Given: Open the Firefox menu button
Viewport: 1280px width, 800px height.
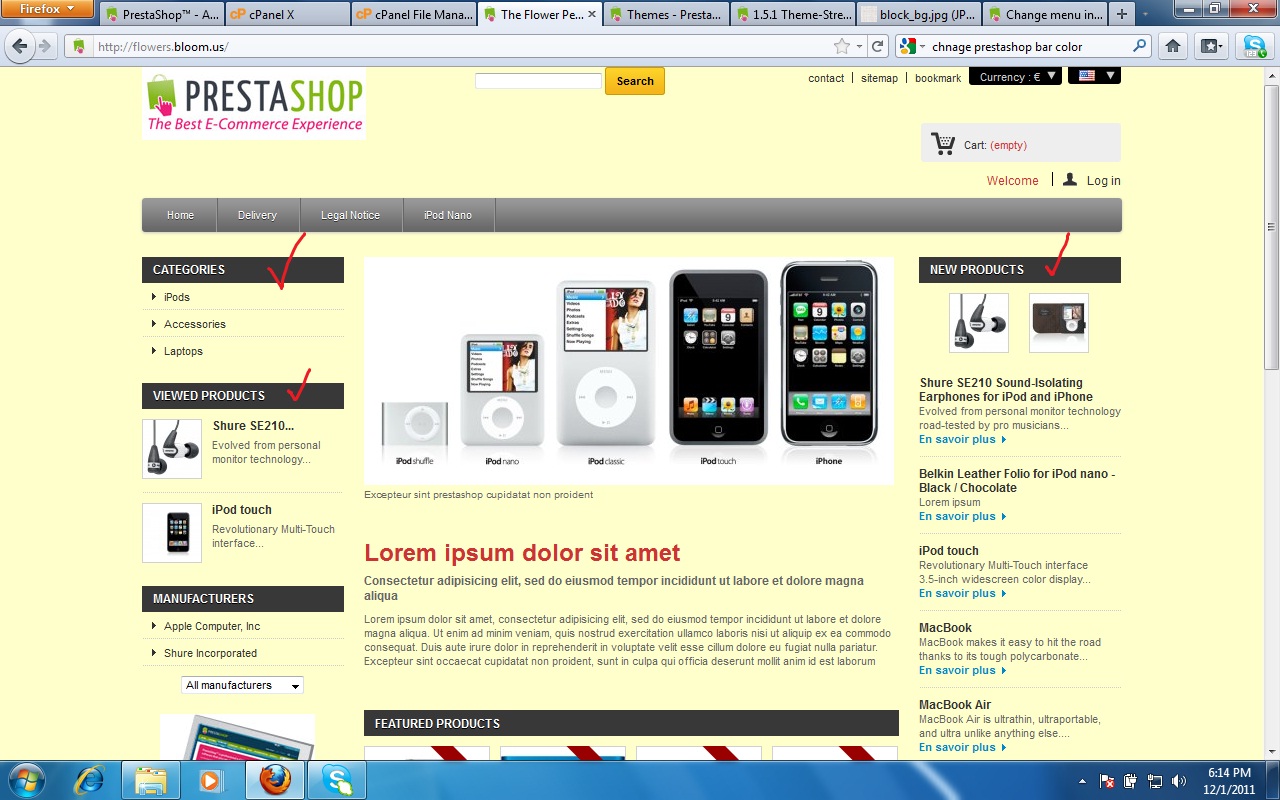Looking at the screenshot, I should coord(48,9).
